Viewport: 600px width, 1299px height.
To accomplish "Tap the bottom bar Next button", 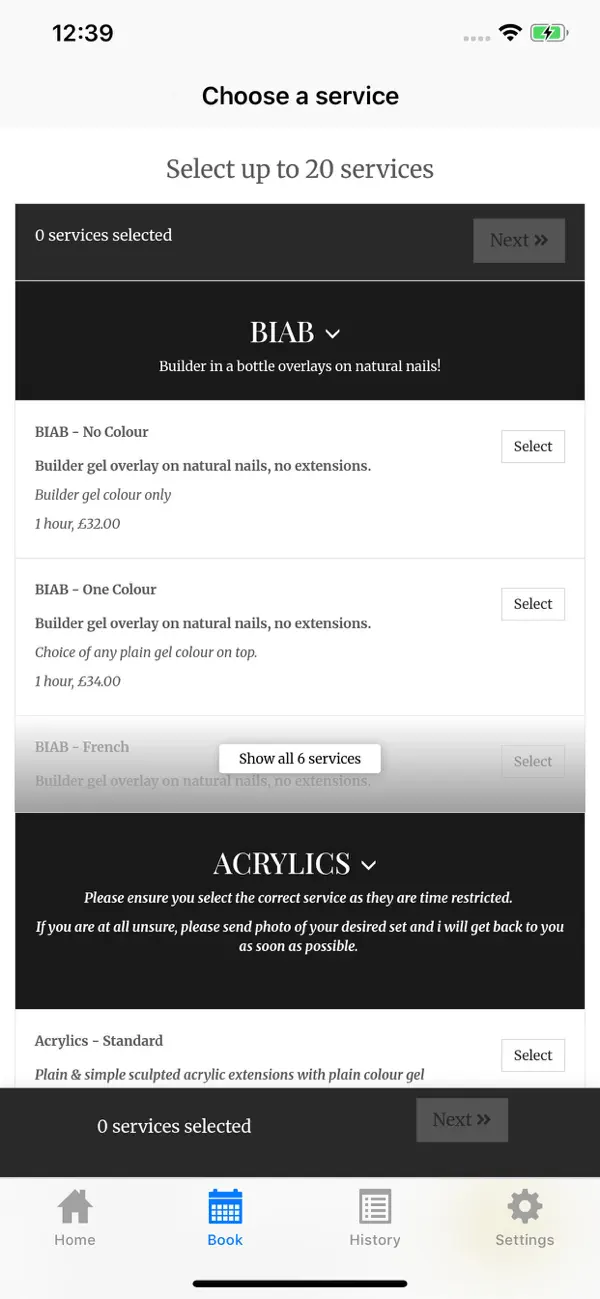I will pyautogui.click(x=462, y=1120).
